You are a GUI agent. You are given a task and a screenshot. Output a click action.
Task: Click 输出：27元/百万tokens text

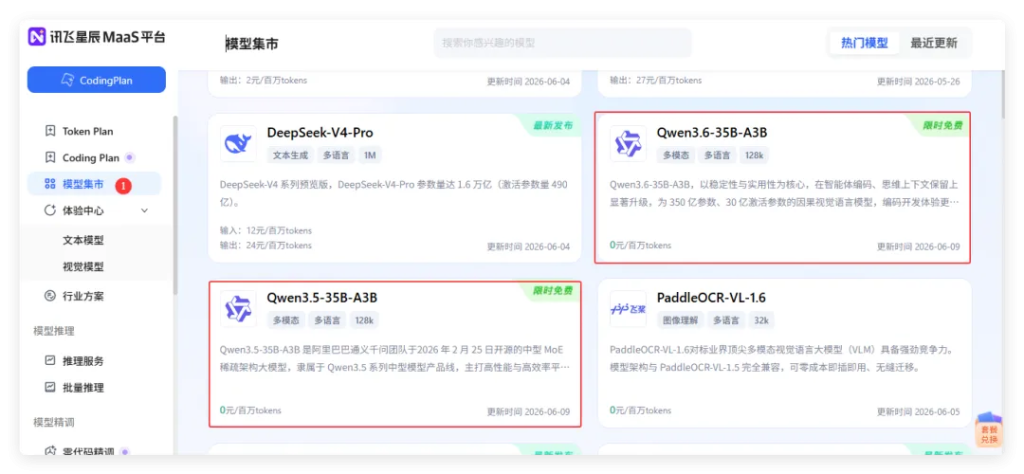[656, 80]
